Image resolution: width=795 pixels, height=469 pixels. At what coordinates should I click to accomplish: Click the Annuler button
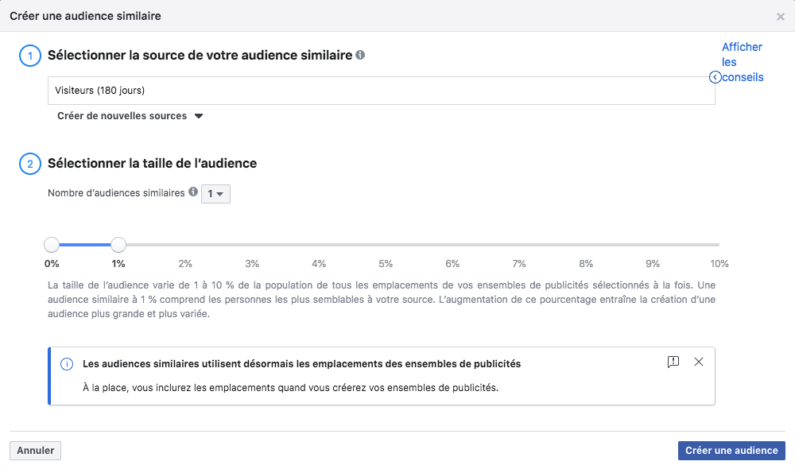pos(35,450)
